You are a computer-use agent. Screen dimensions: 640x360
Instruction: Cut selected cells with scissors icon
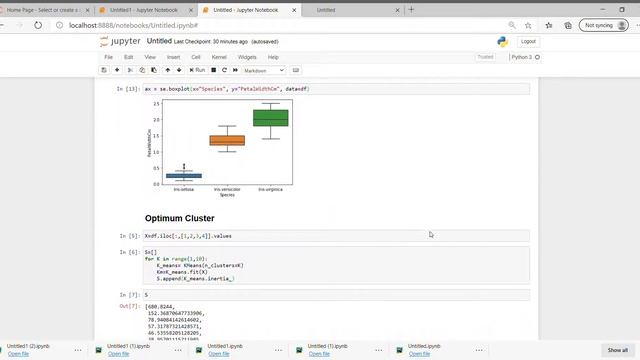coord(130,70)
